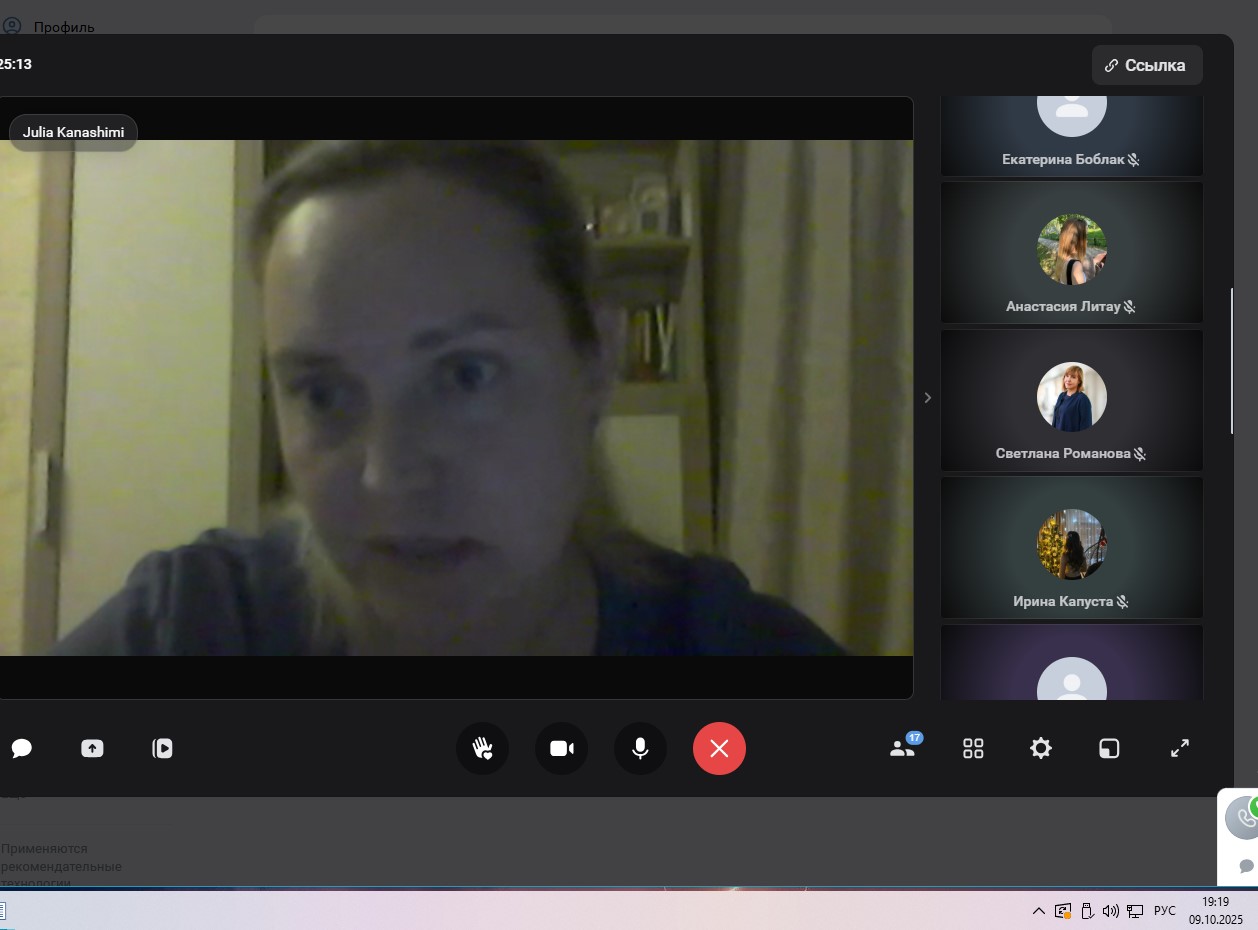The image size is (1258, 930).
Task: Enter fullscreen mode with arrows icon
Action: pos(1180,748)
